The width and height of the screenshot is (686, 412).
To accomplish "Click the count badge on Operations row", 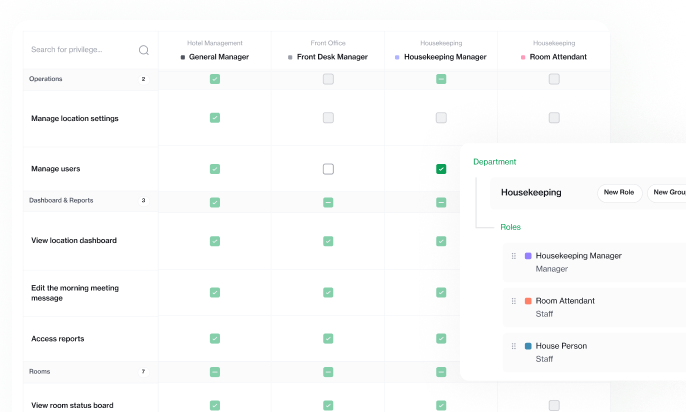I will point(143,79).
